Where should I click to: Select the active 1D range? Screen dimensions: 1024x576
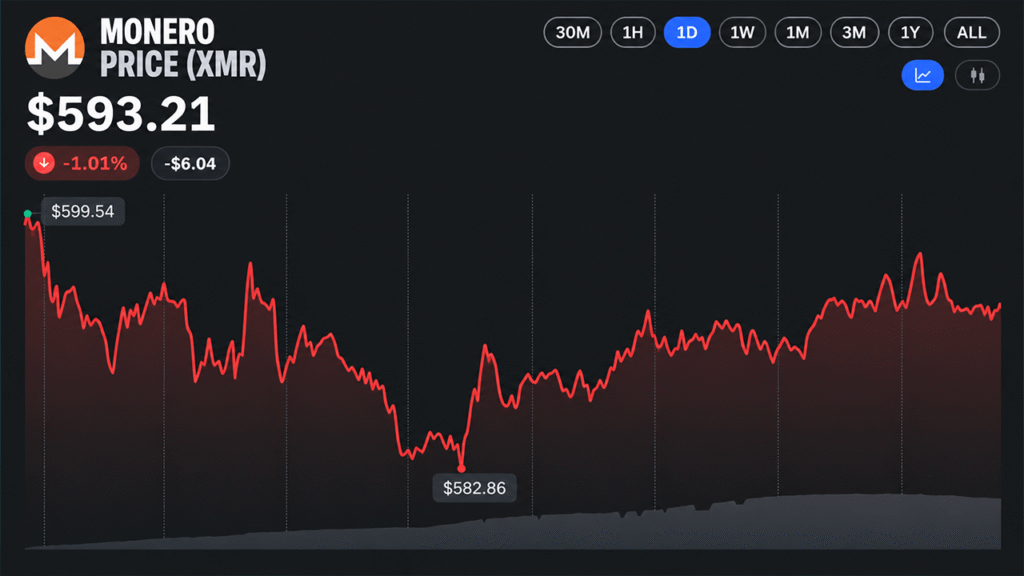[x=687, y=33]
